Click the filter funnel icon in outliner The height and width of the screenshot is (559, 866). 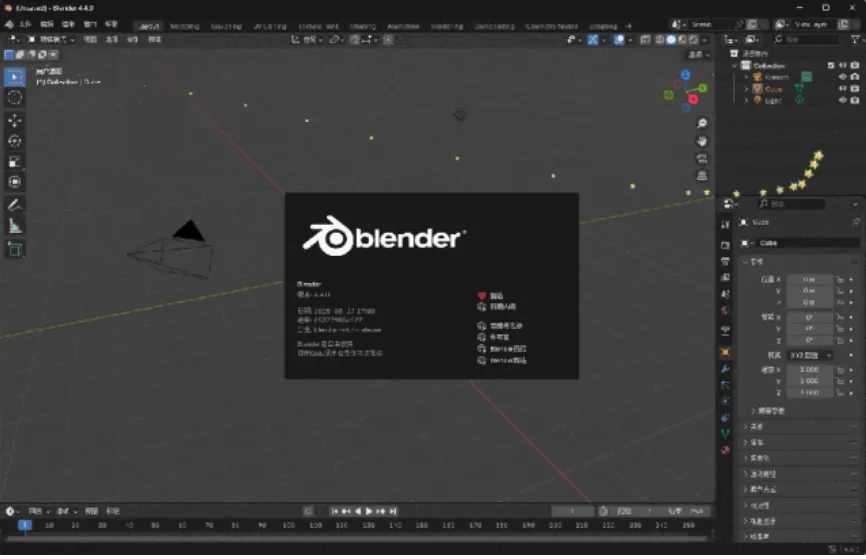click(x=856, y=39)
